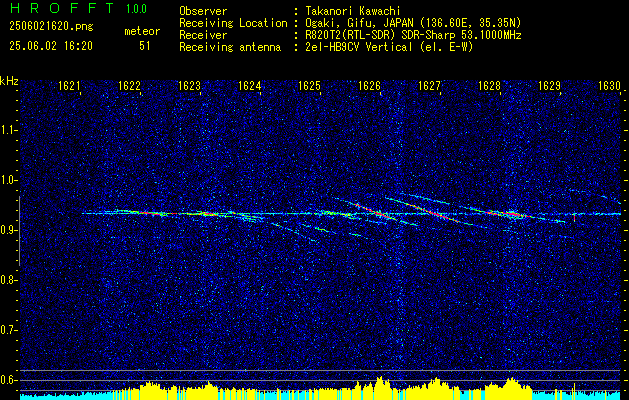The height and width of the screenshot is (400, 629).
Task: Click the bright echo near the 1628 mark
Action: 511,214
